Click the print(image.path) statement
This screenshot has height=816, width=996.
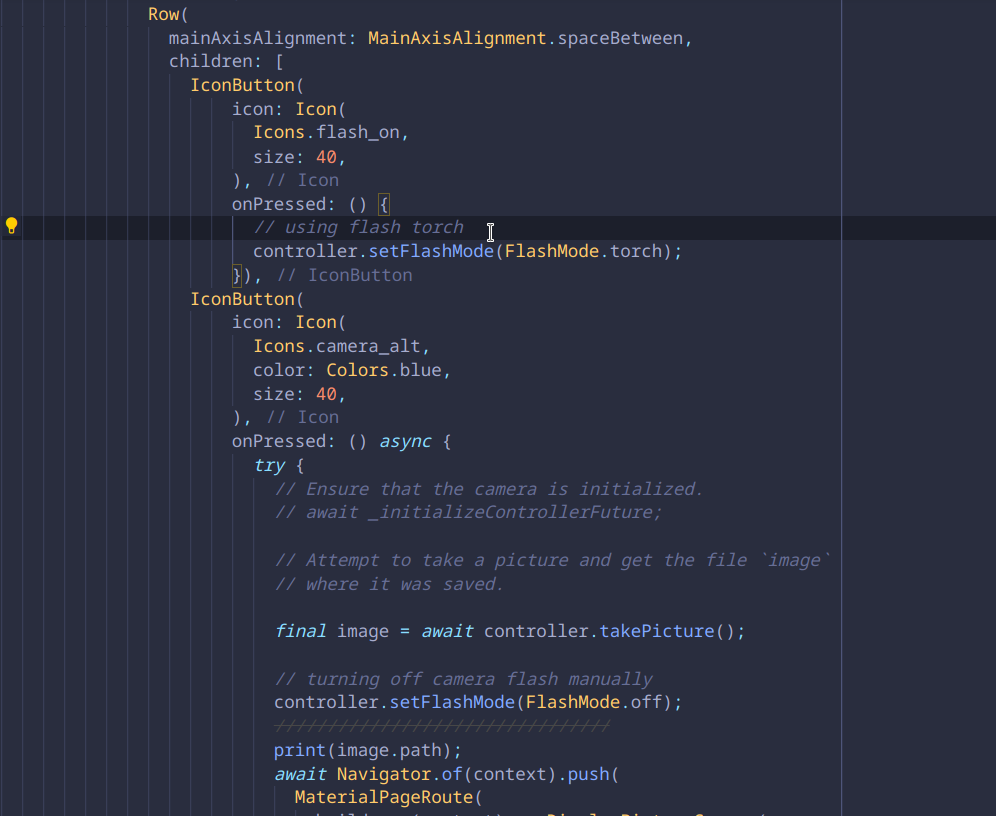click(x=368, y=751)
